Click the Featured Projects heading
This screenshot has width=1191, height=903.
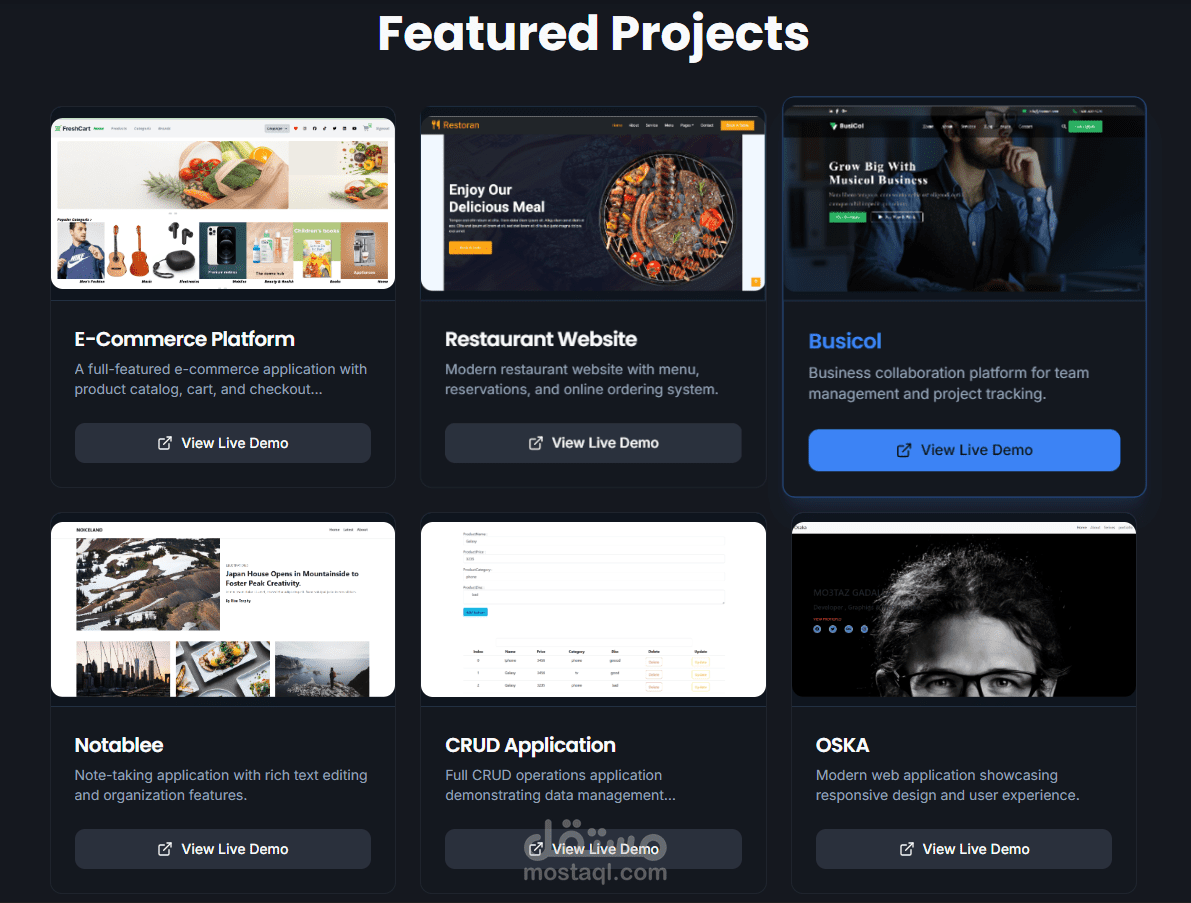point(593,34)
